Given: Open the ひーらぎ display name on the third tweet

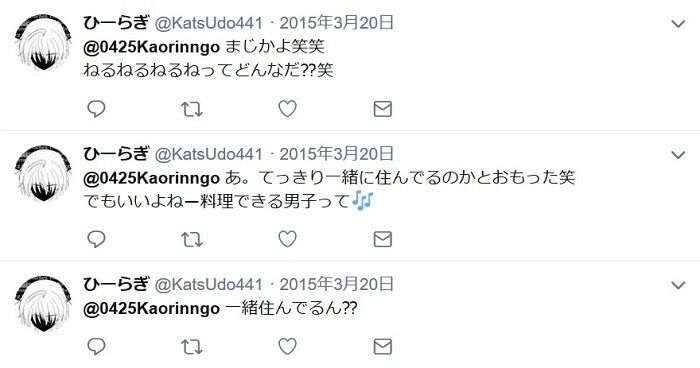Looking at the screenshot, I should [116, 284].
